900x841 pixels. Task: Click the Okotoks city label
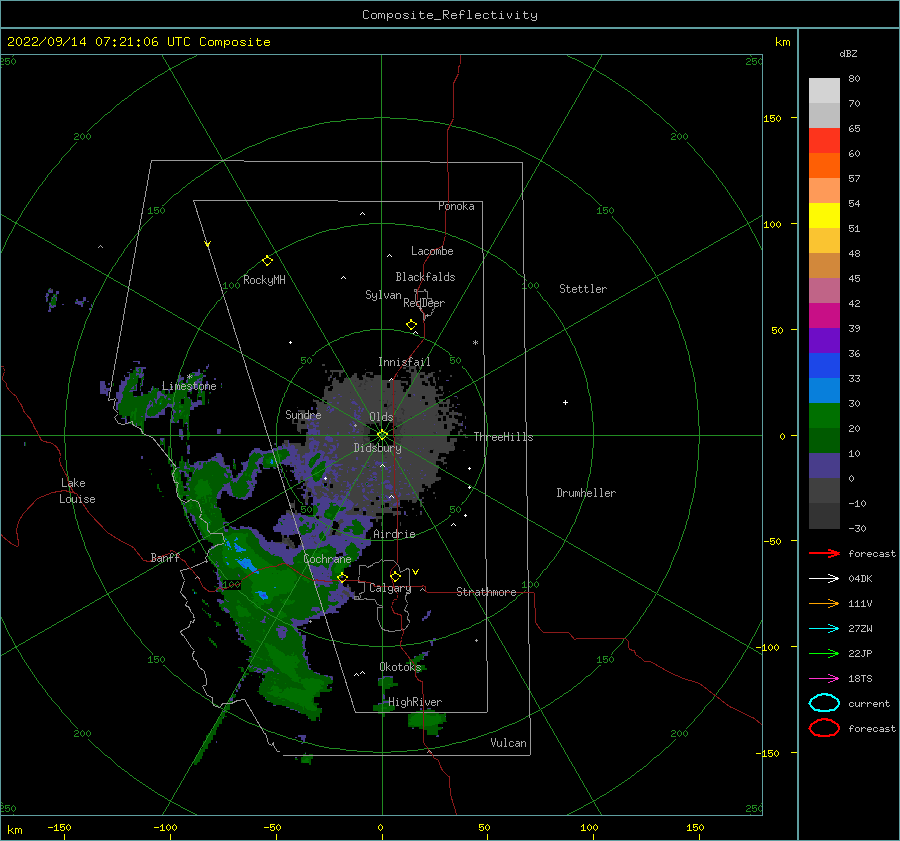pyautogui.click(x=400, y=667)
